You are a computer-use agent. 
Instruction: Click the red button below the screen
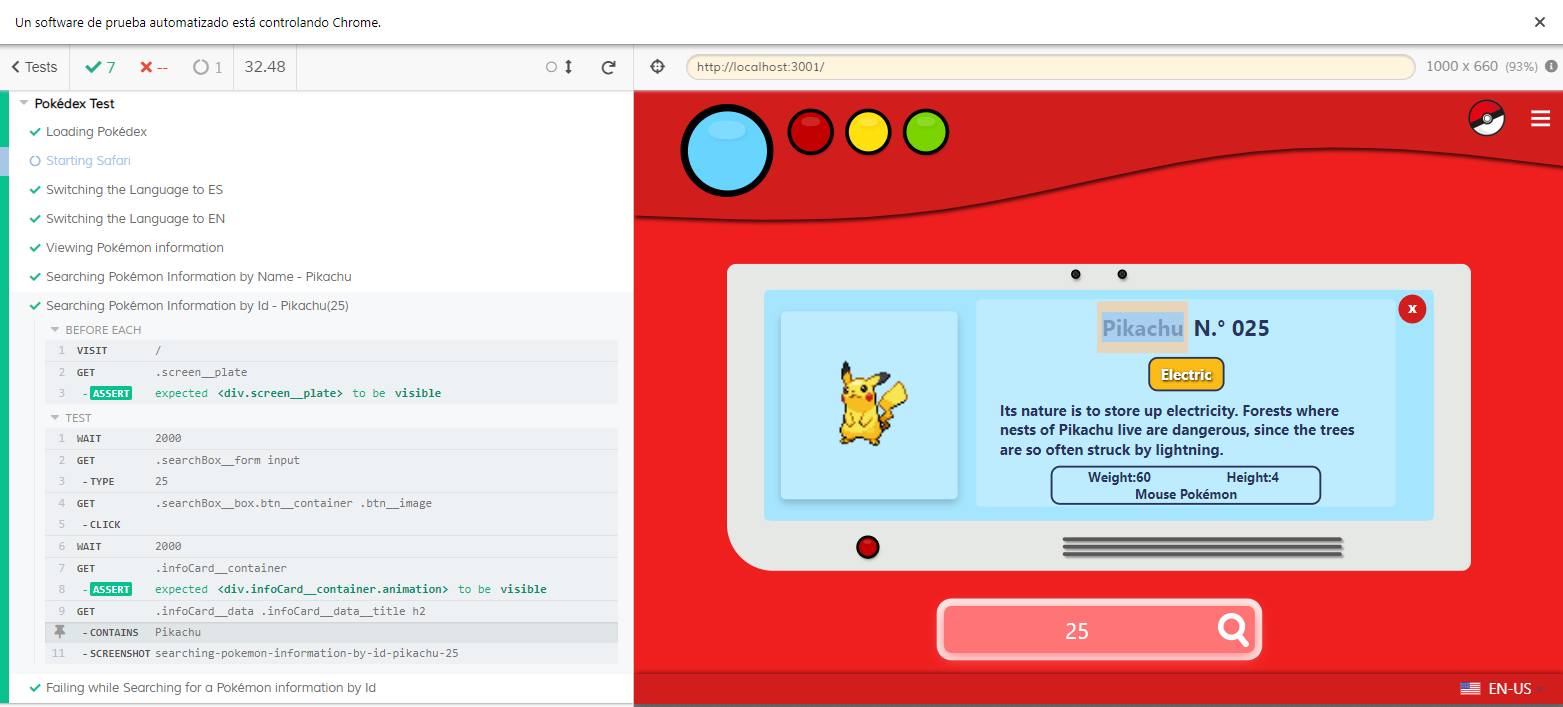coord(868,547)
